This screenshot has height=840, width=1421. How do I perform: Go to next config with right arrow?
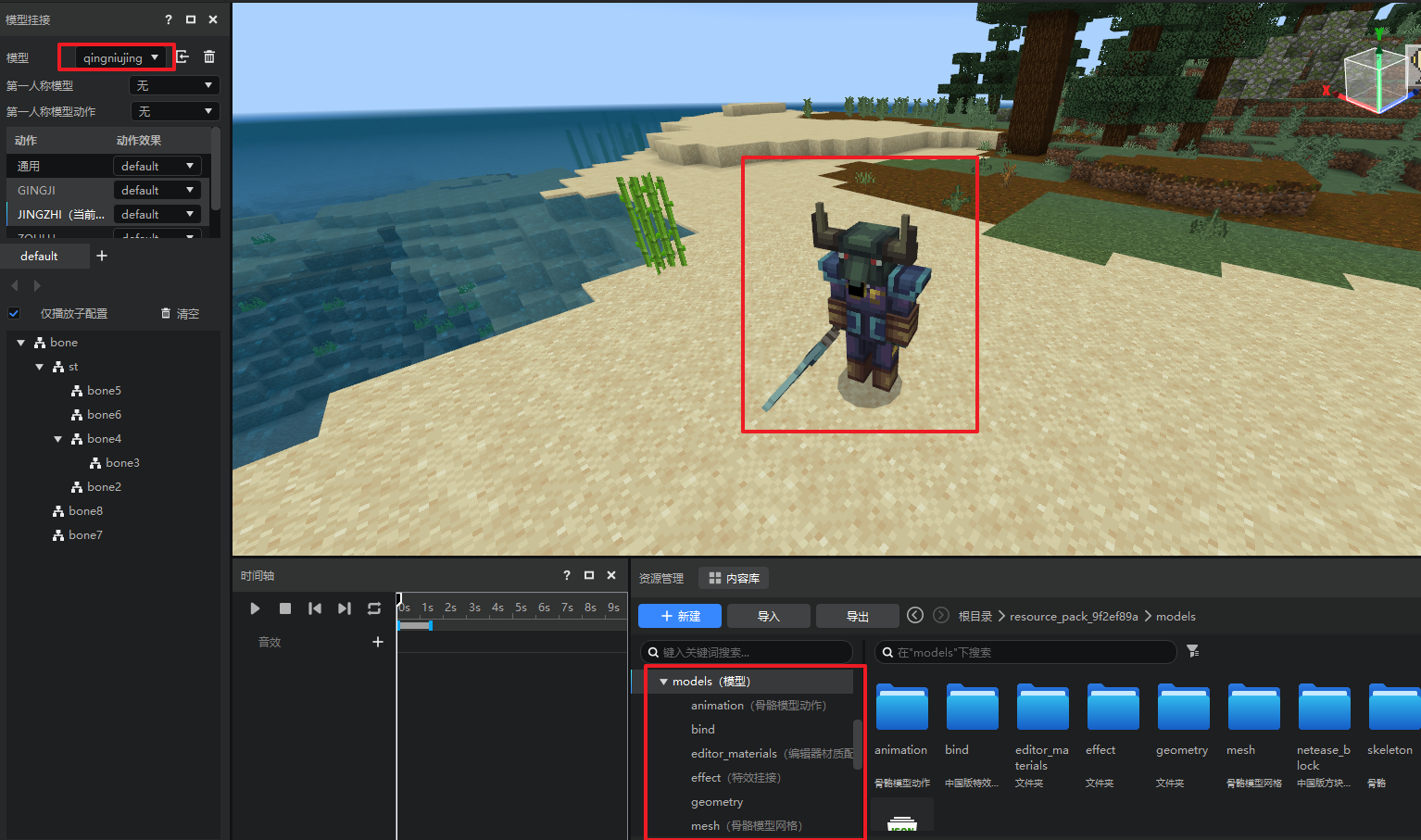[37, 285]
